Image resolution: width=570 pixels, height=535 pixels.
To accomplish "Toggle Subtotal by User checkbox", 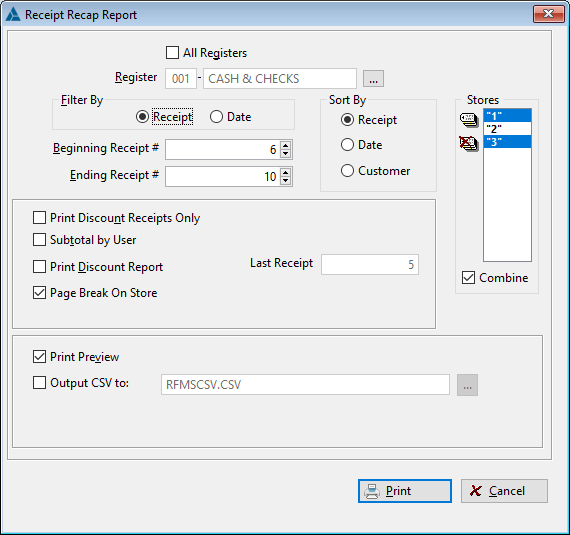I will [39, 240].
